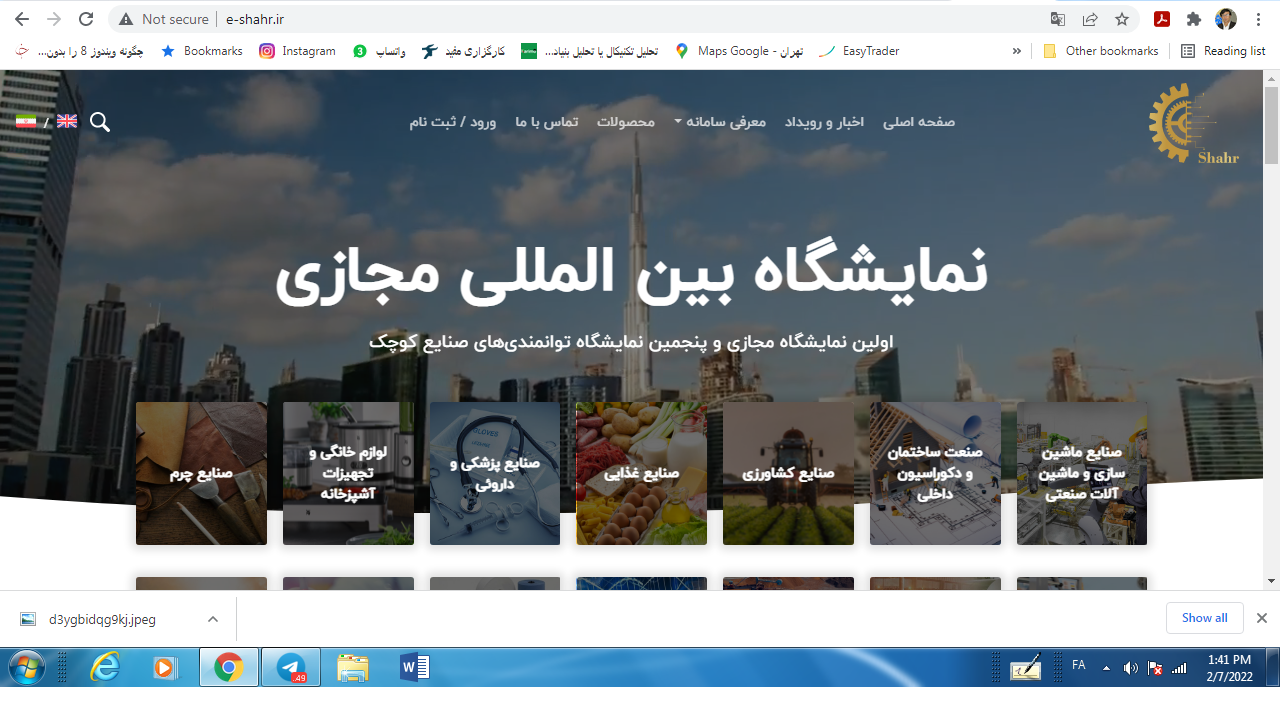This screenshot has height=701, width=1282.
Task: Collapse the downloaded jpeg file options
Action: pos(212,618)
